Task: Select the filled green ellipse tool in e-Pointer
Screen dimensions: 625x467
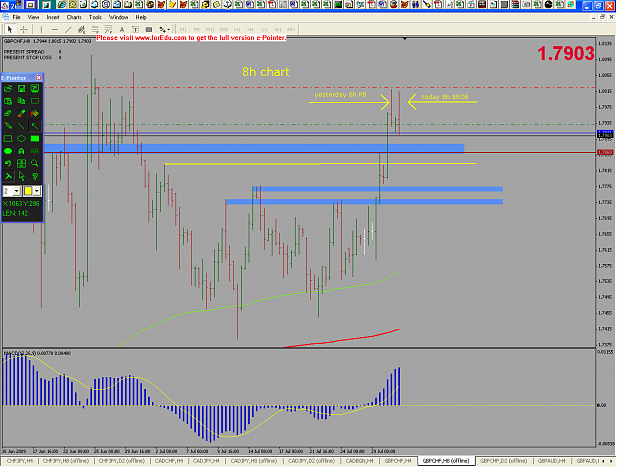Action: point(8,151)
